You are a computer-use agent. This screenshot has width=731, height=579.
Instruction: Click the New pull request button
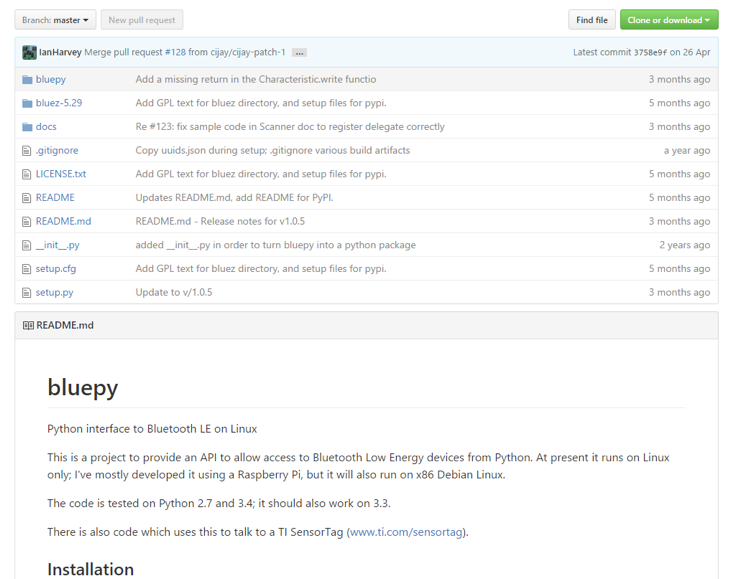141,20
